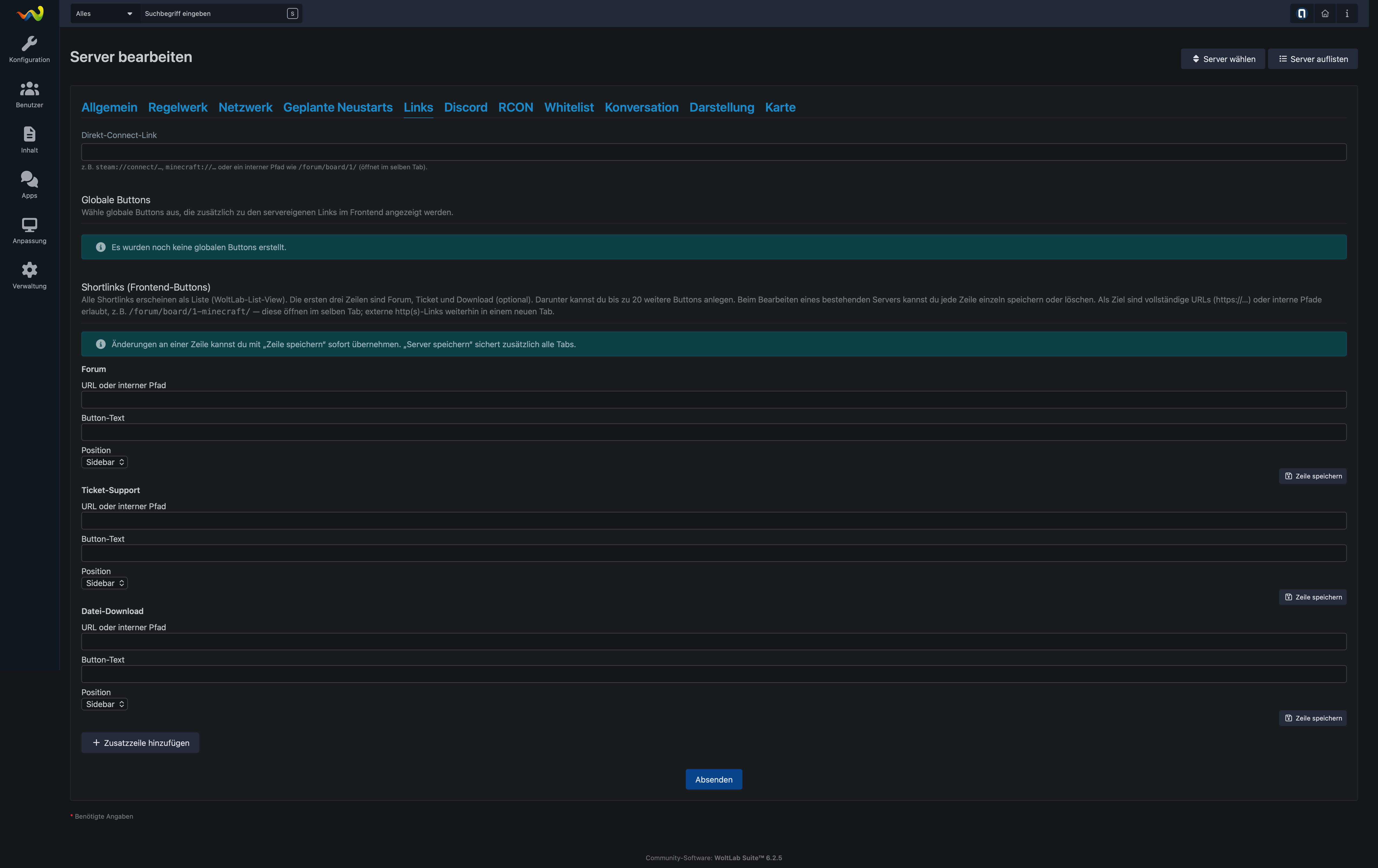Open the Karte tab
This screenshot has height=868, width=1378.
[780, 107]
